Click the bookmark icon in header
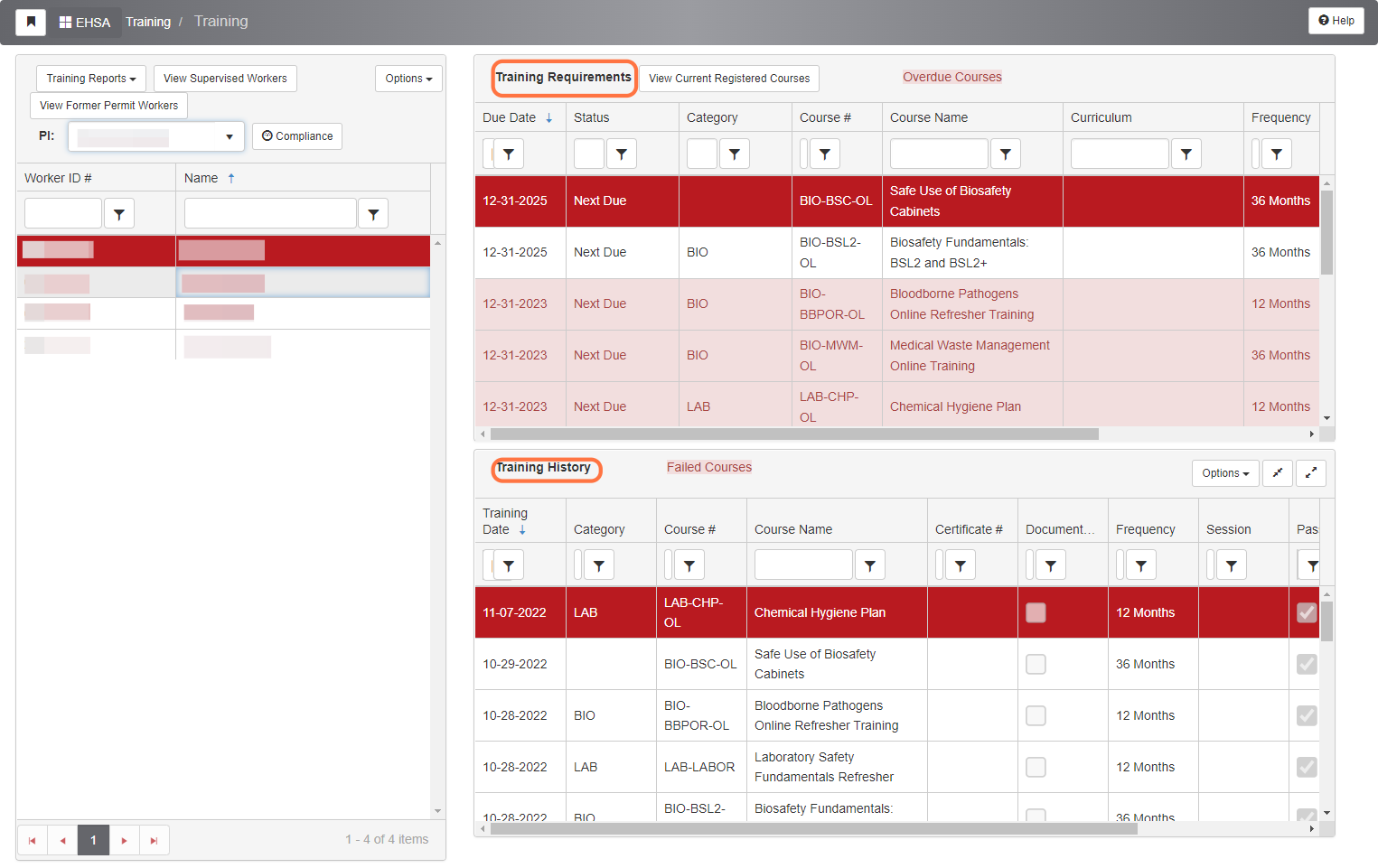This screenshot has width=1378, height=868. click(31, 22)
